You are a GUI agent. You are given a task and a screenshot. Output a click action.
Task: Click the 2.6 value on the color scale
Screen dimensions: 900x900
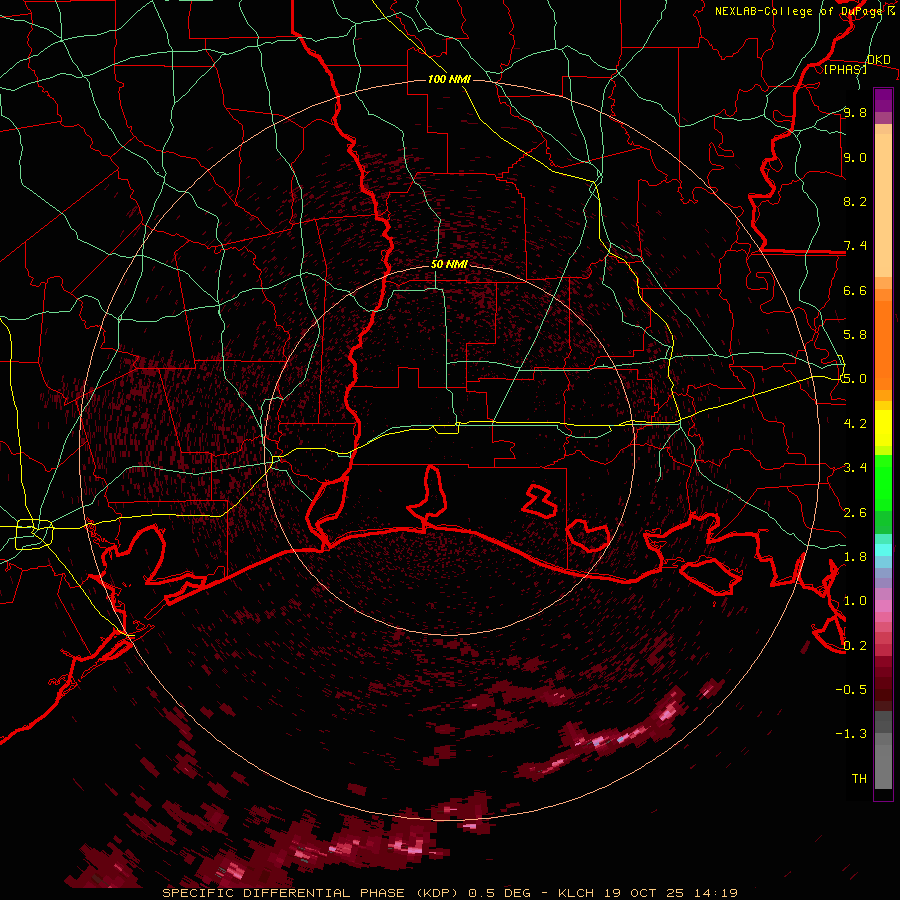click(855, 513)
